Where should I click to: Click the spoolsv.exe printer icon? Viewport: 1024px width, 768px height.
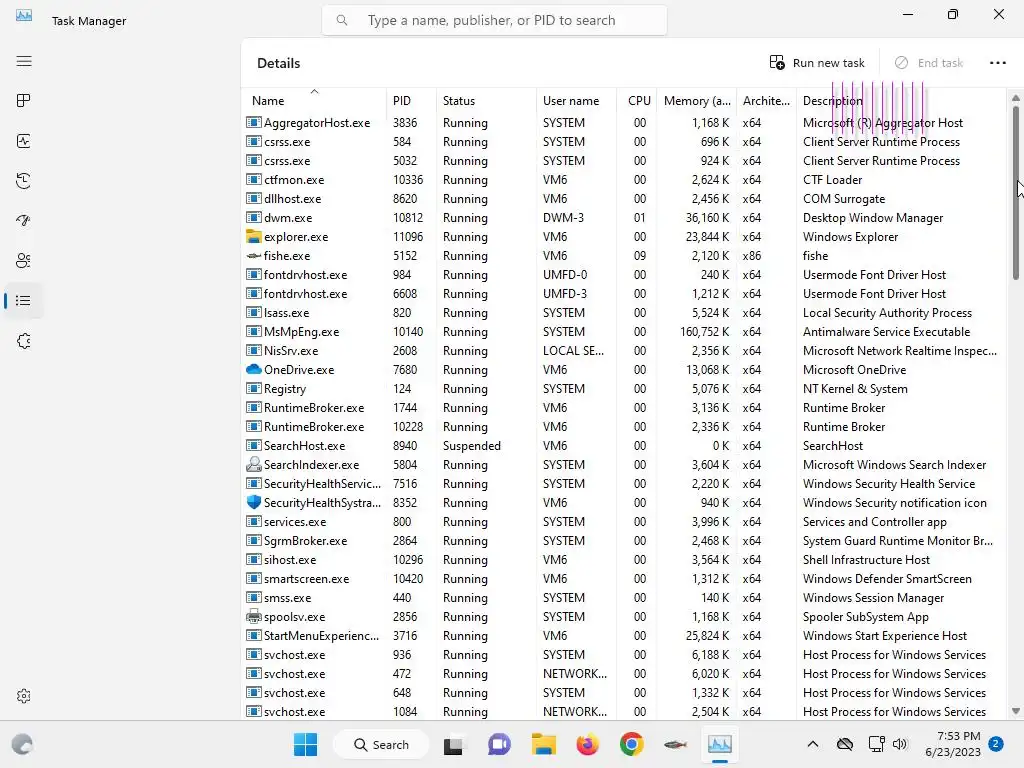253,616
